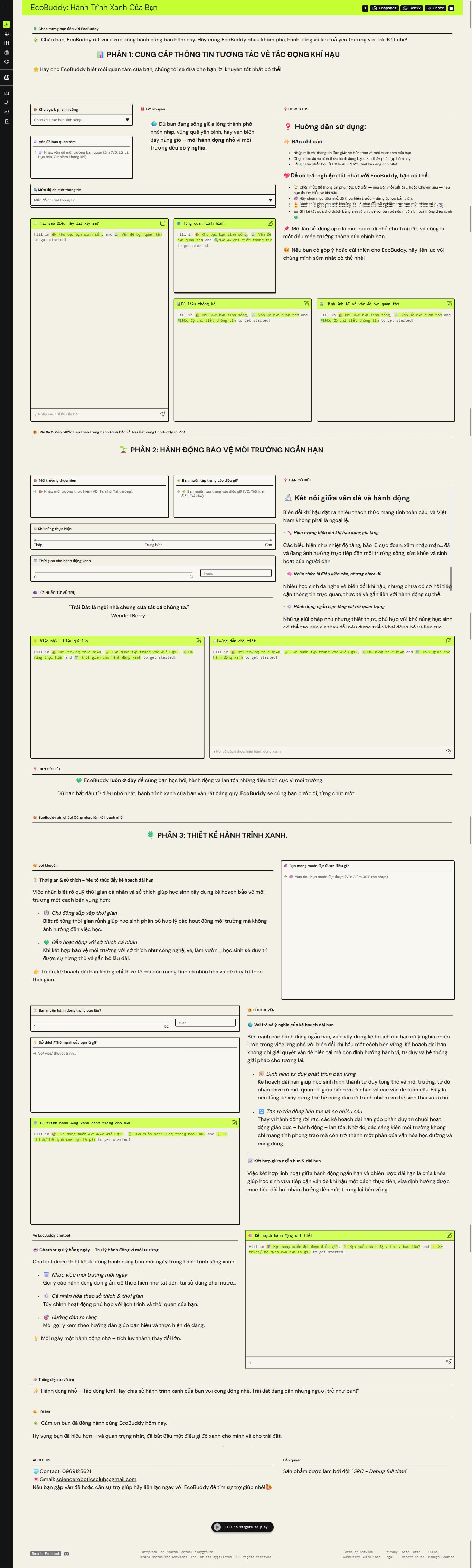Image resolution: width=472 pixels, height=1568 pixels.
Task: Adjust the 'Khả năng thực hiện' slider
Action: tap(153, 540)
